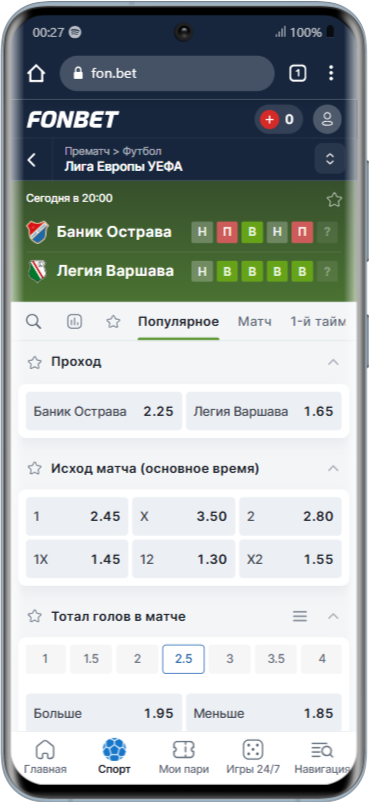The image size is (369, 802).
Task: Collapse the Исход матча section
Action: [333, 469]
